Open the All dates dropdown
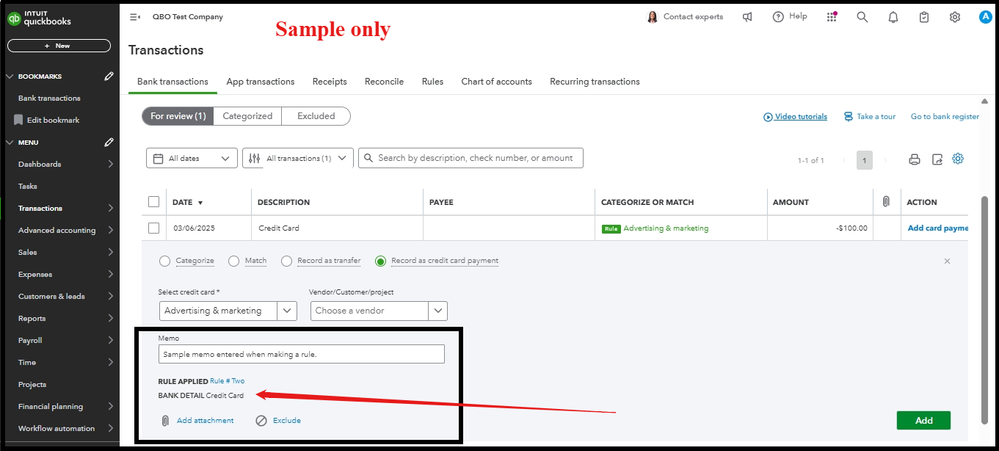 pyautogui.click(x=192, y=159)
